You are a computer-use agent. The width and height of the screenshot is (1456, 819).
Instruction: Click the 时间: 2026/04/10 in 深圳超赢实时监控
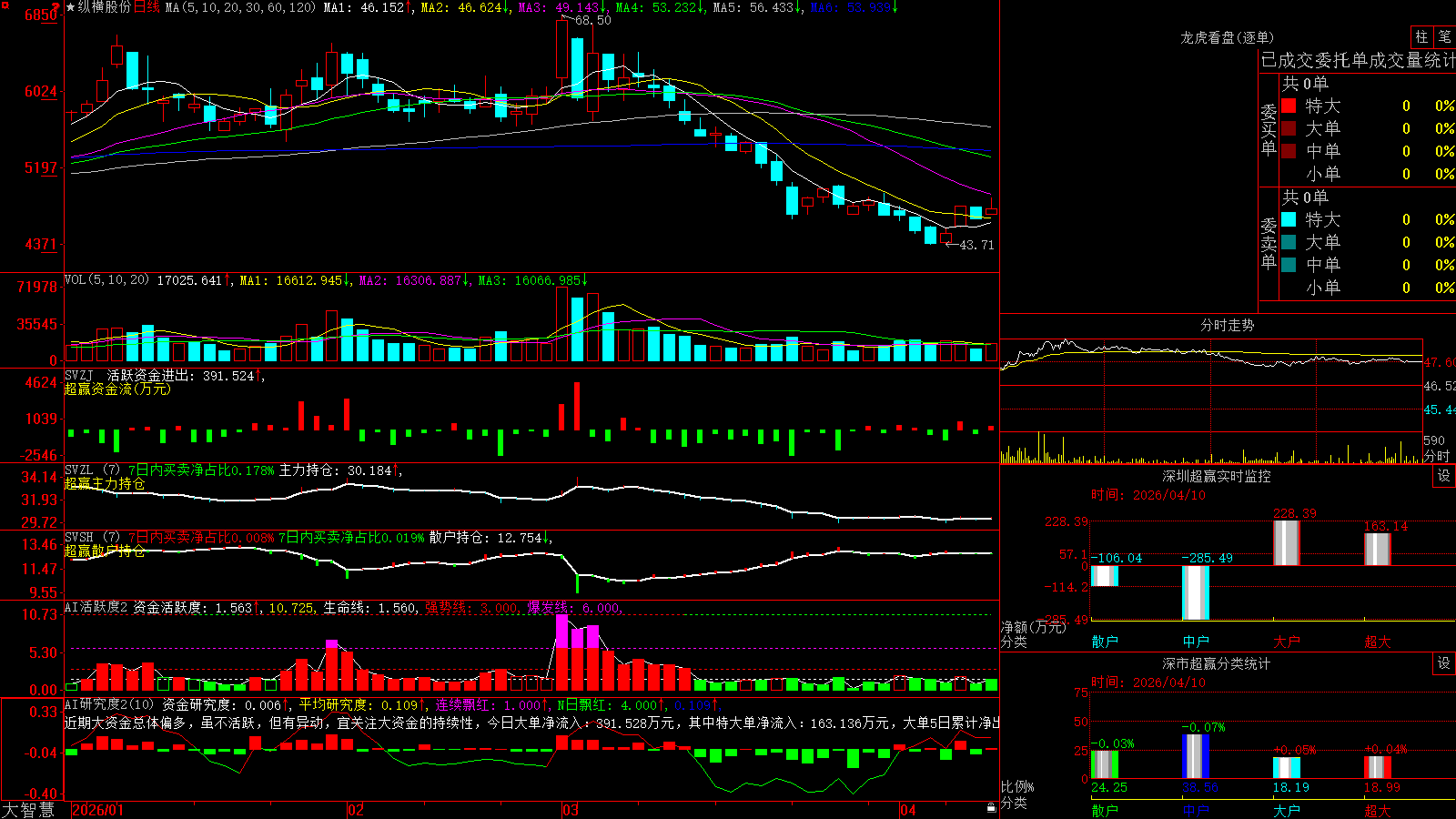(1148, 495)
